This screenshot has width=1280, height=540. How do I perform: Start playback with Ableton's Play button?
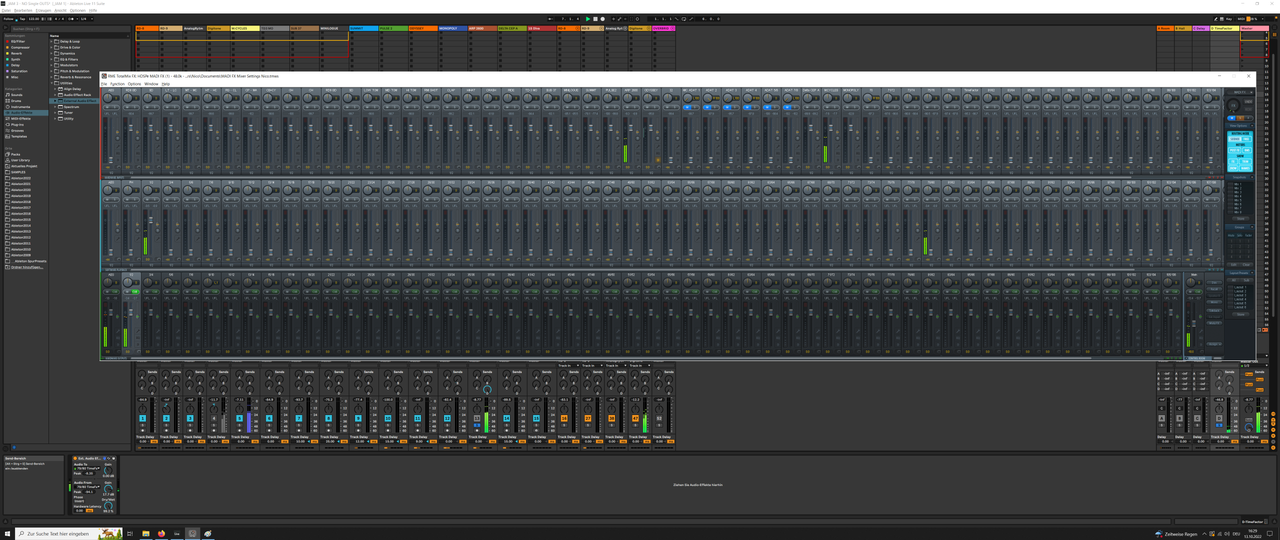tap(588, 19)
